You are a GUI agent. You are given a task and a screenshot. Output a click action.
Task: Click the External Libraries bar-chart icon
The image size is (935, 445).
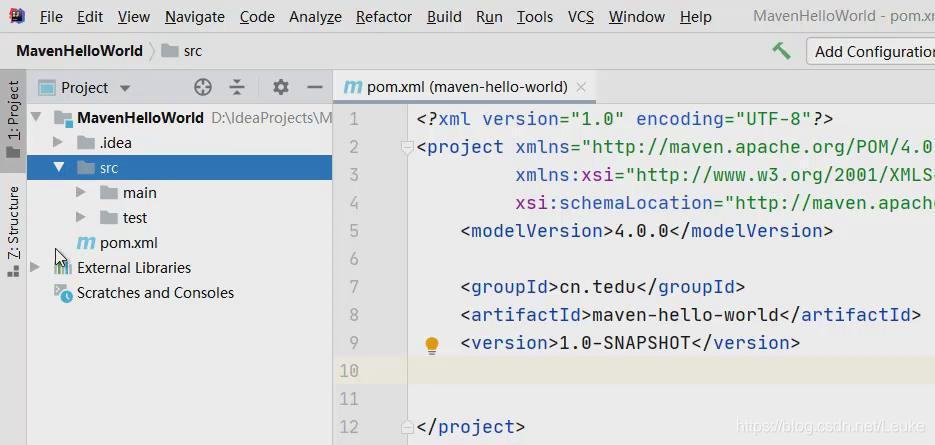(x=63, y=268)
